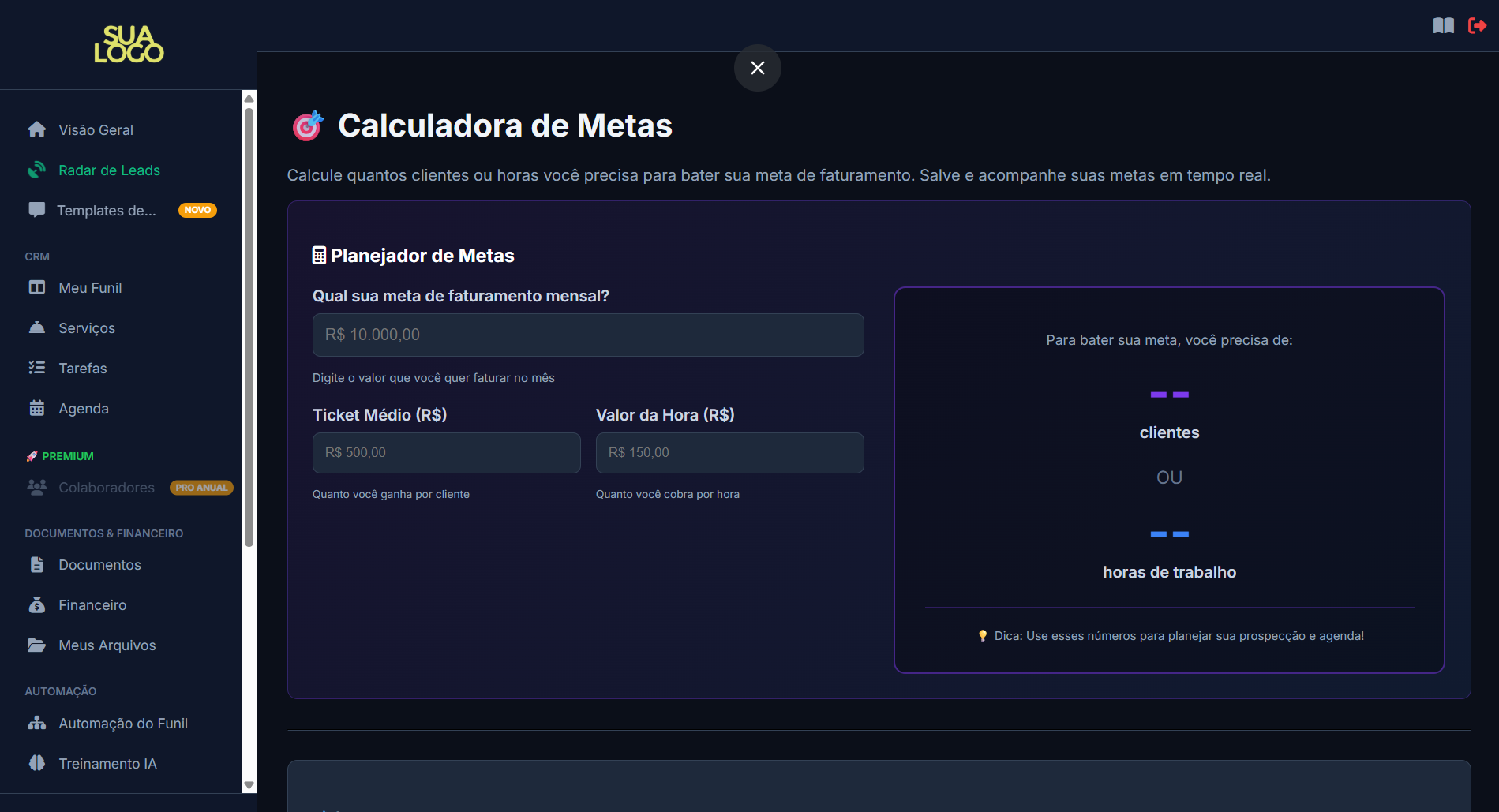The height and width of the screenshot is (812, 1499).
Task: Open Documentos menu item
Action: (x=99, y=565)
